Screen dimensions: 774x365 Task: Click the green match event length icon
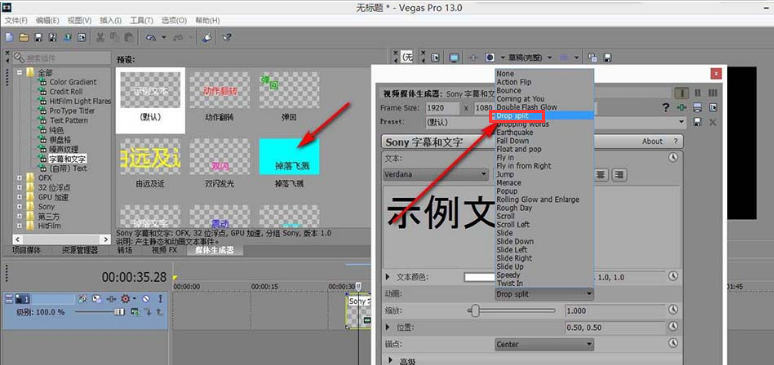coord(682,107)
